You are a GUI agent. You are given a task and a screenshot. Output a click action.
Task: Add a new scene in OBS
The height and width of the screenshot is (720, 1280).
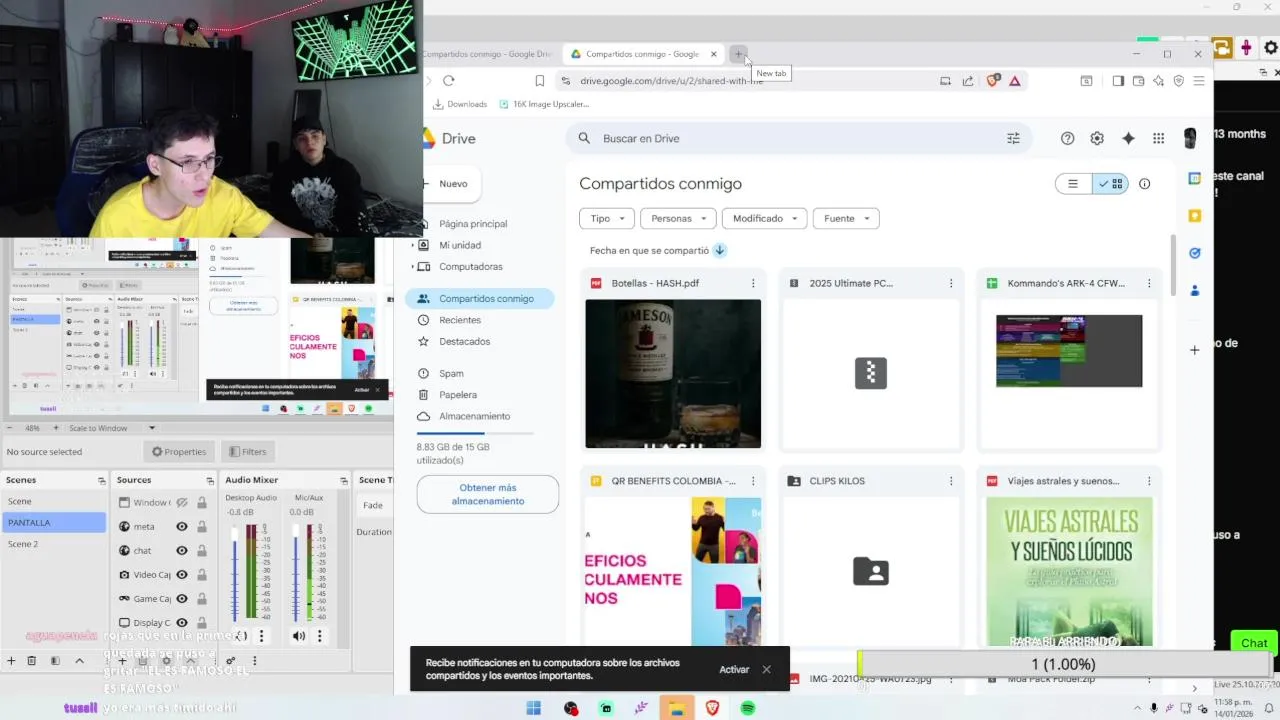(x=11, y=661)
